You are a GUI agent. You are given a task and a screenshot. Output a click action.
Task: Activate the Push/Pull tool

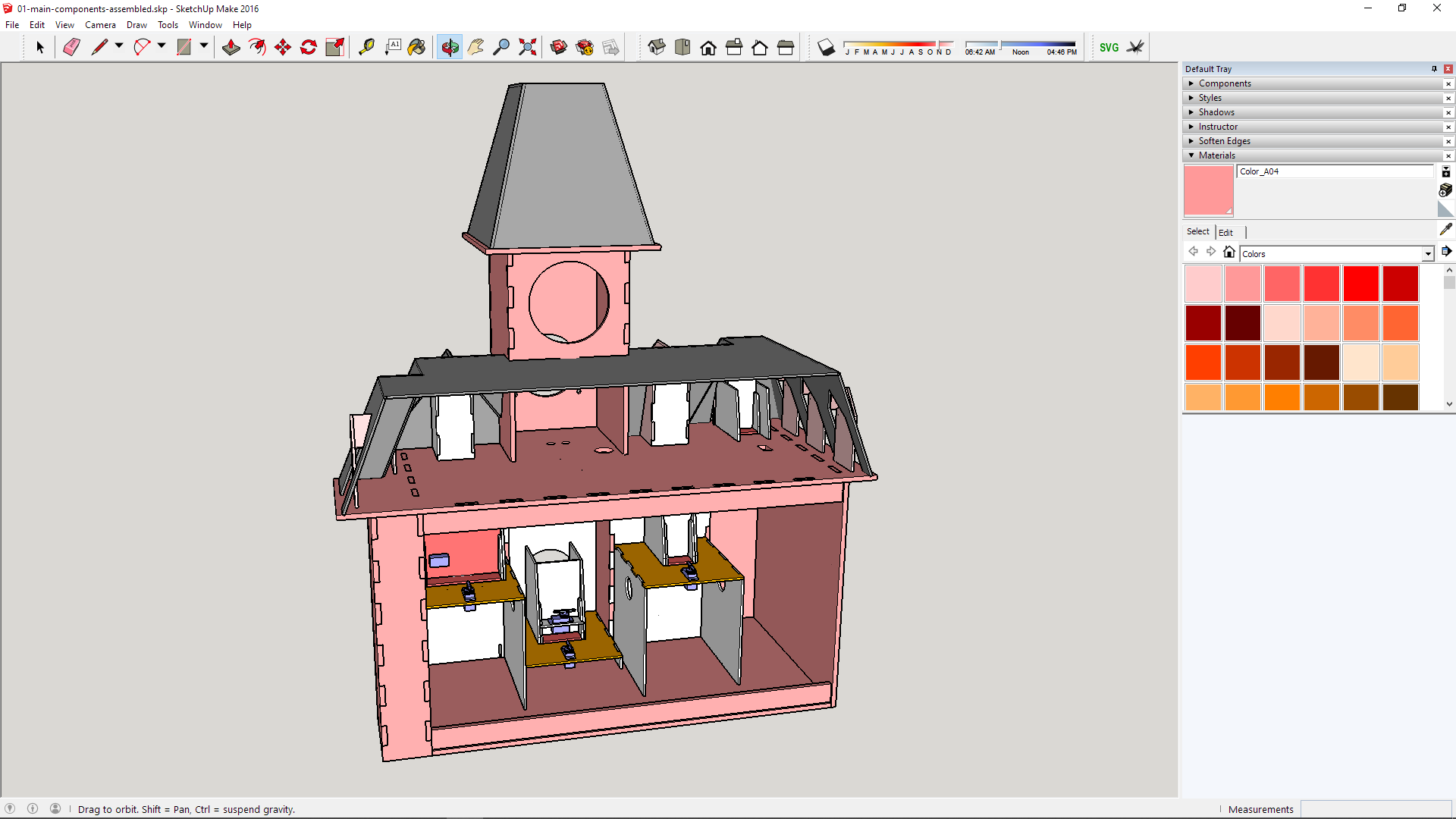click(231, 47)
